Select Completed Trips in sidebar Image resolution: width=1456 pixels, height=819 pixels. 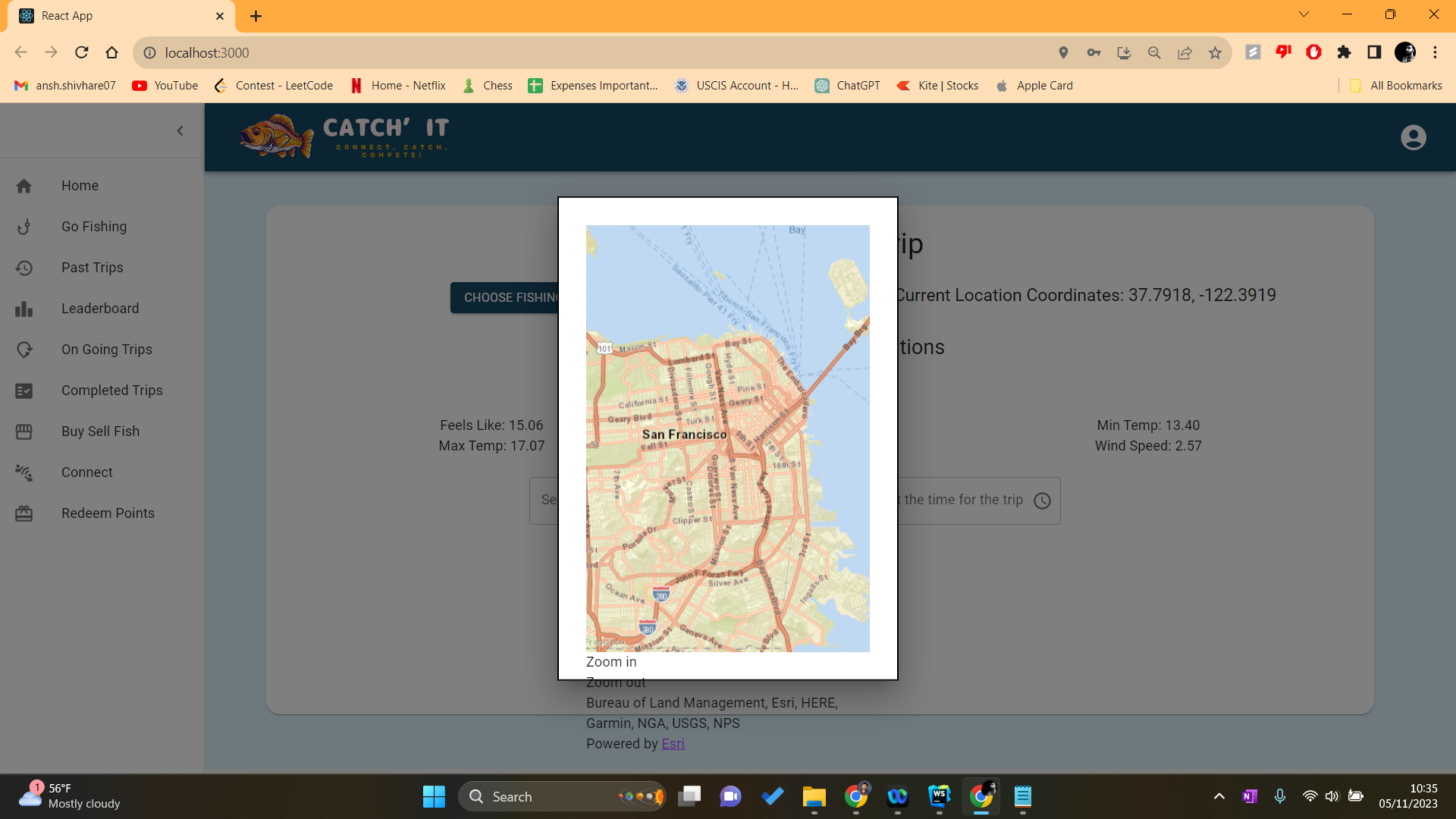click(111, 391)
